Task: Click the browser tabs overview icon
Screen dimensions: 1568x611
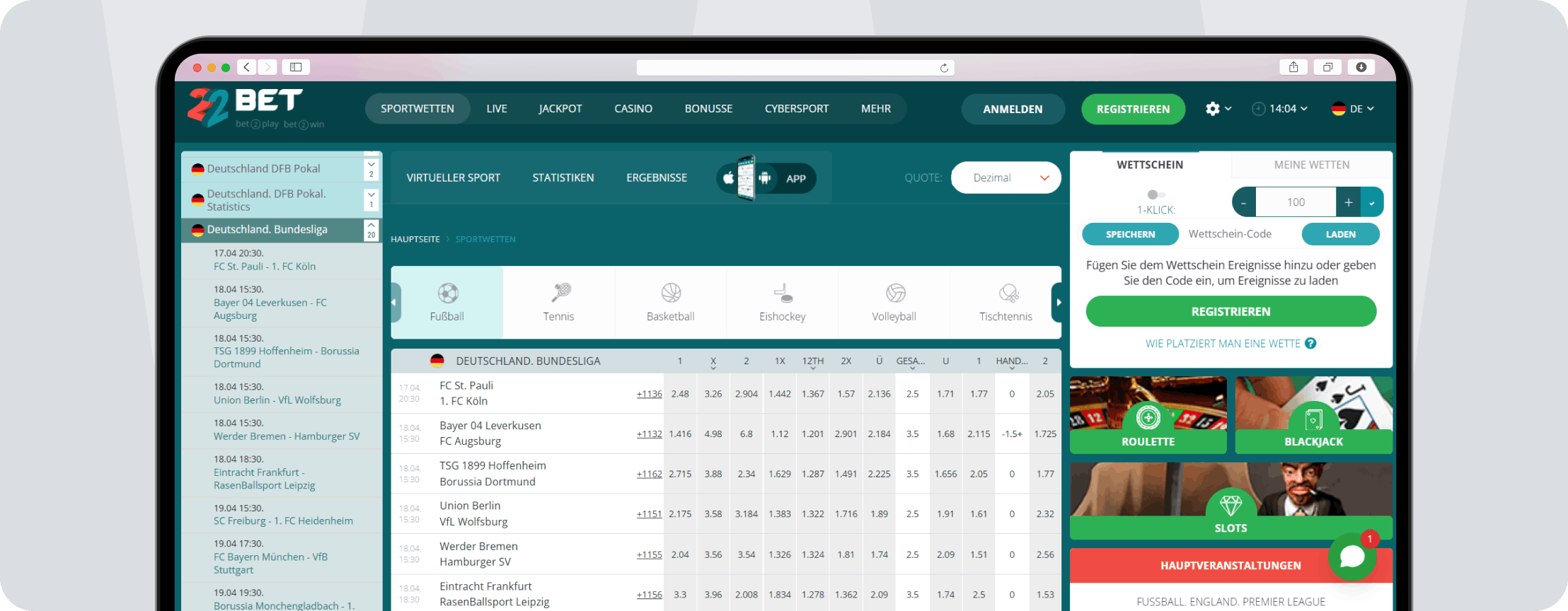Action: point(1327,67)
